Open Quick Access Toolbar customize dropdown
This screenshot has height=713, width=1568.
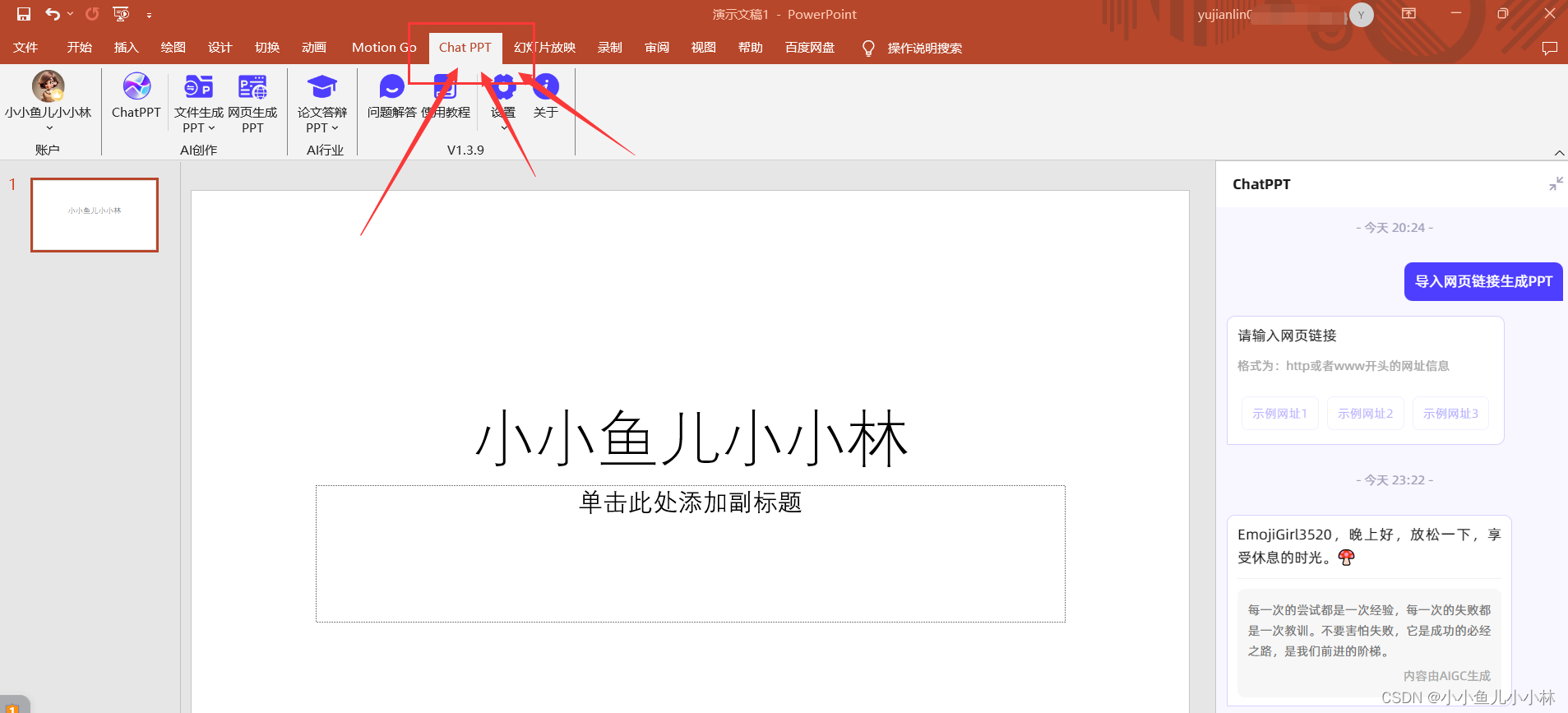click(x=149, y=15)
